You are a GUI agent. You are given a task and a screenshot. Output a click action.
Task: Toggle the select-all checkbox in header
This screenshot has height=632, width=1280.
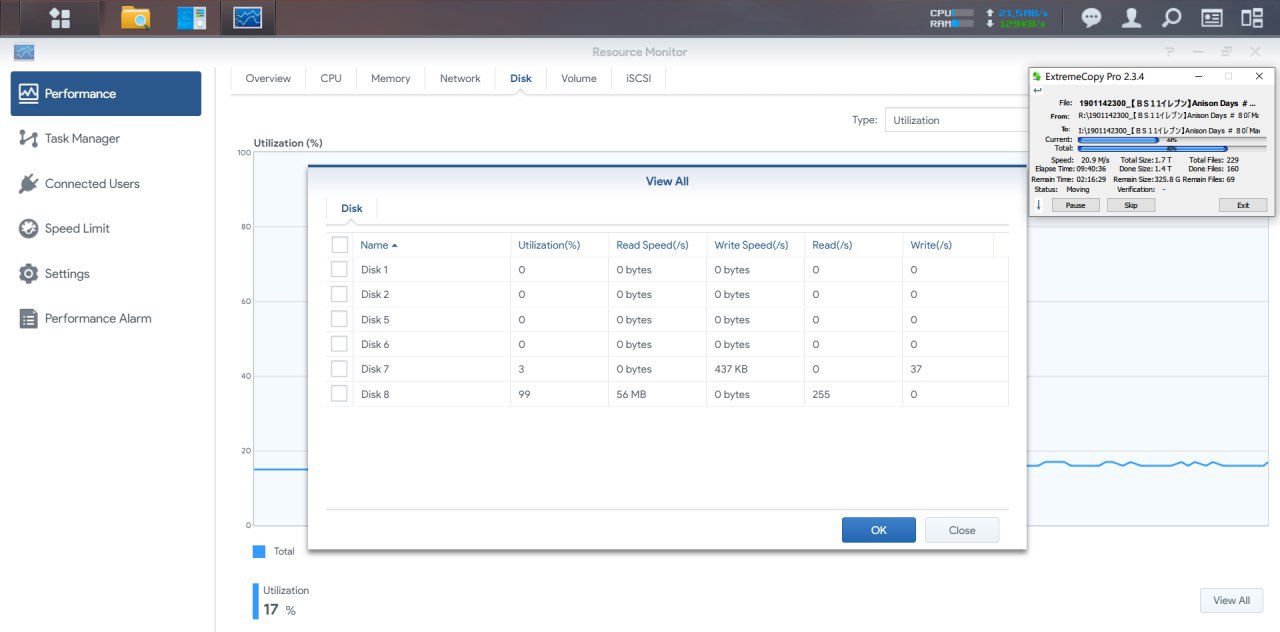(x=339, y=245)
